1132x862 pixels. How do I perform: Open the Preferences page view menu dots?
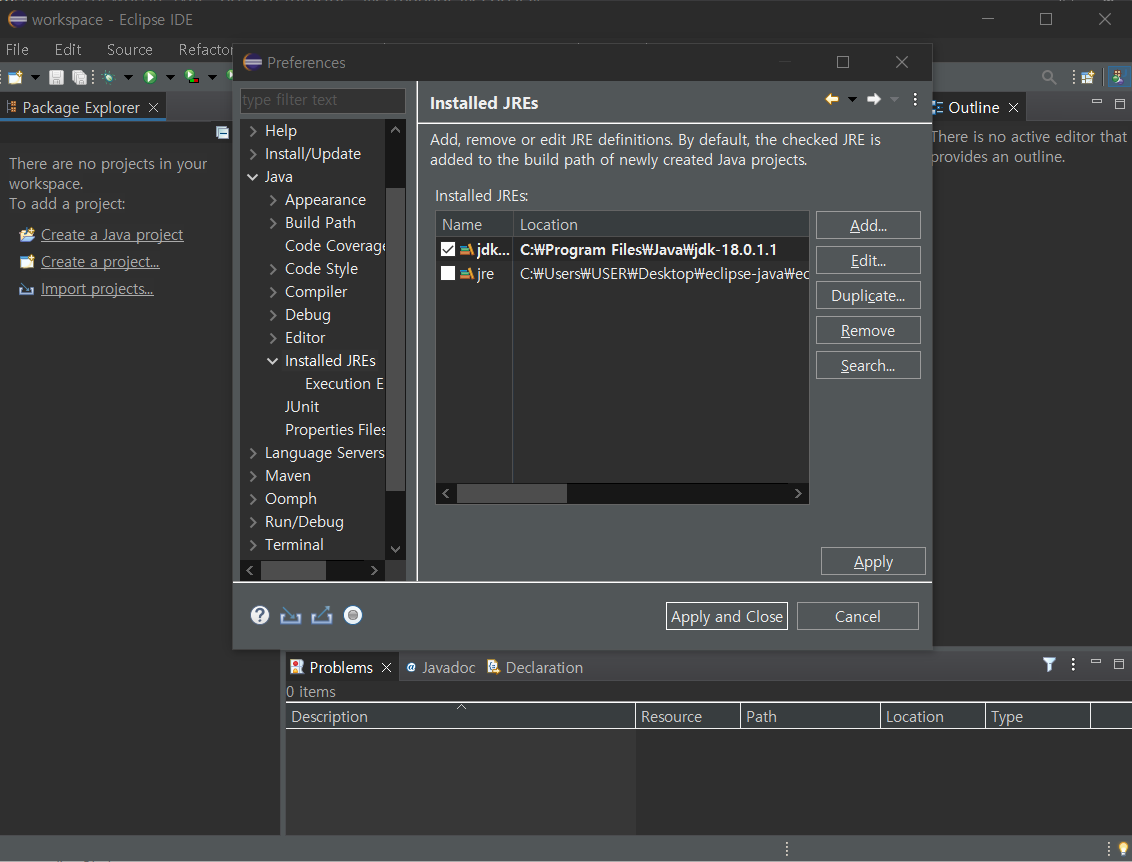[915, 99]
